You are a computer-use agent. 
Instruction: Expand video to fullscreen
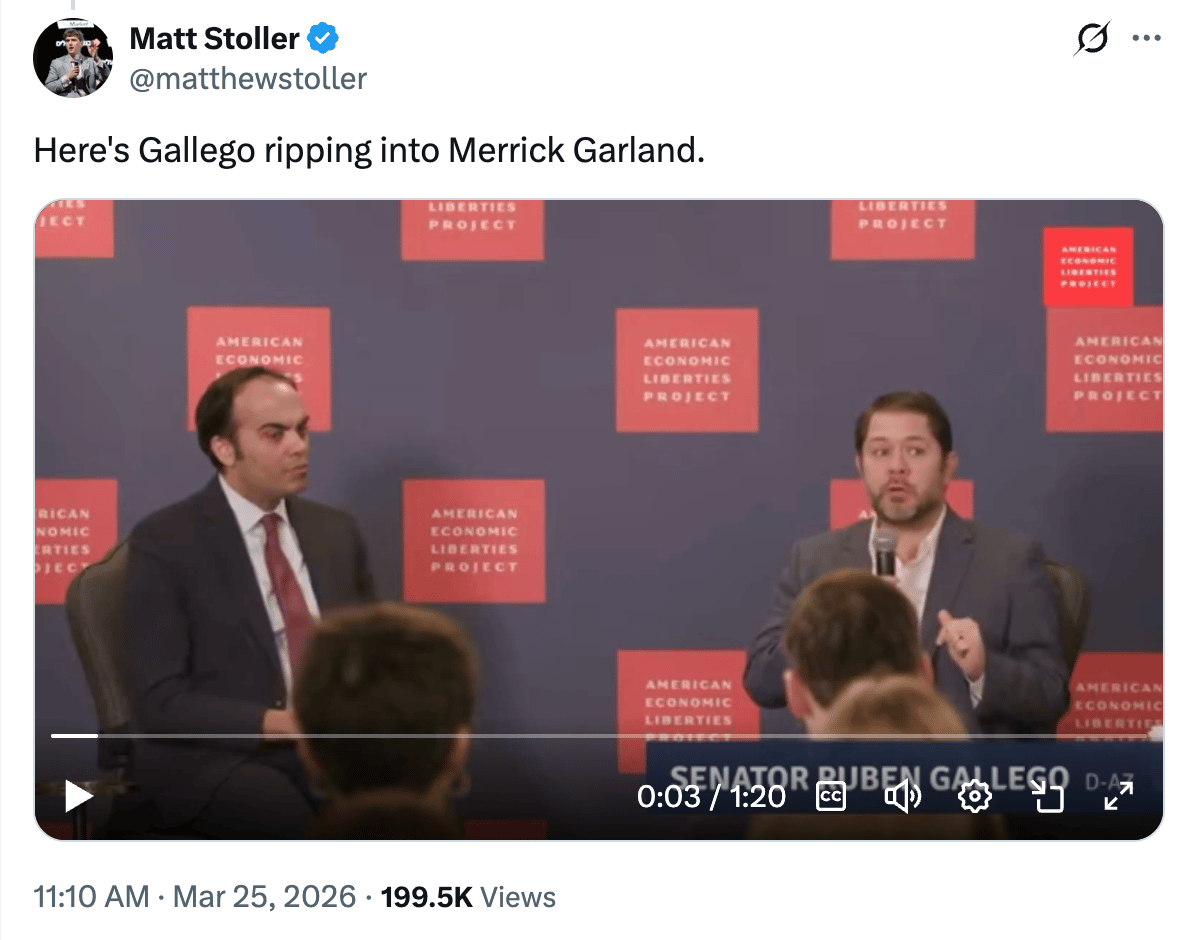click(1118, 796)
